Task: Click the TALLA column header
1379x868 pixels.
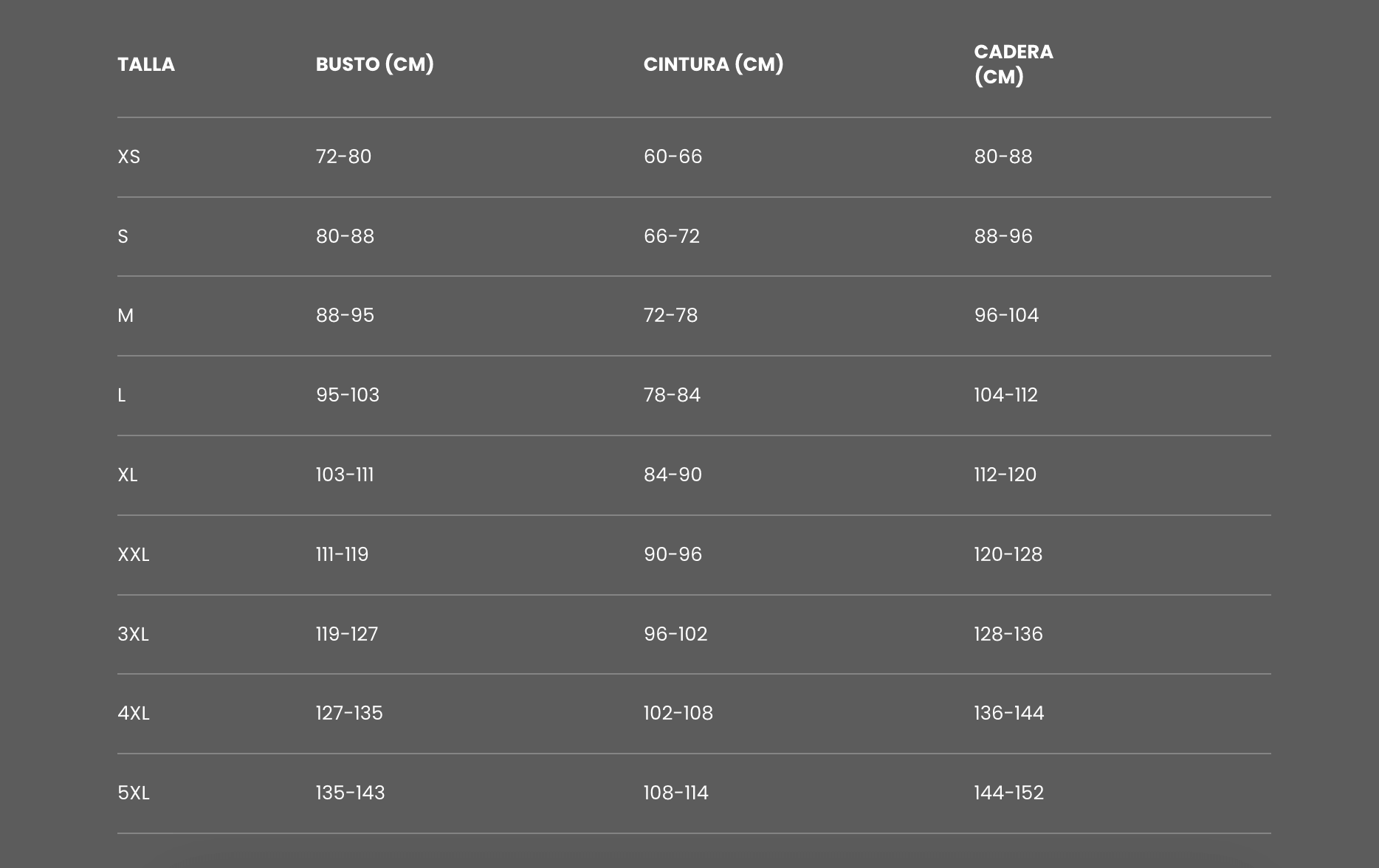Action: [146, 64]
